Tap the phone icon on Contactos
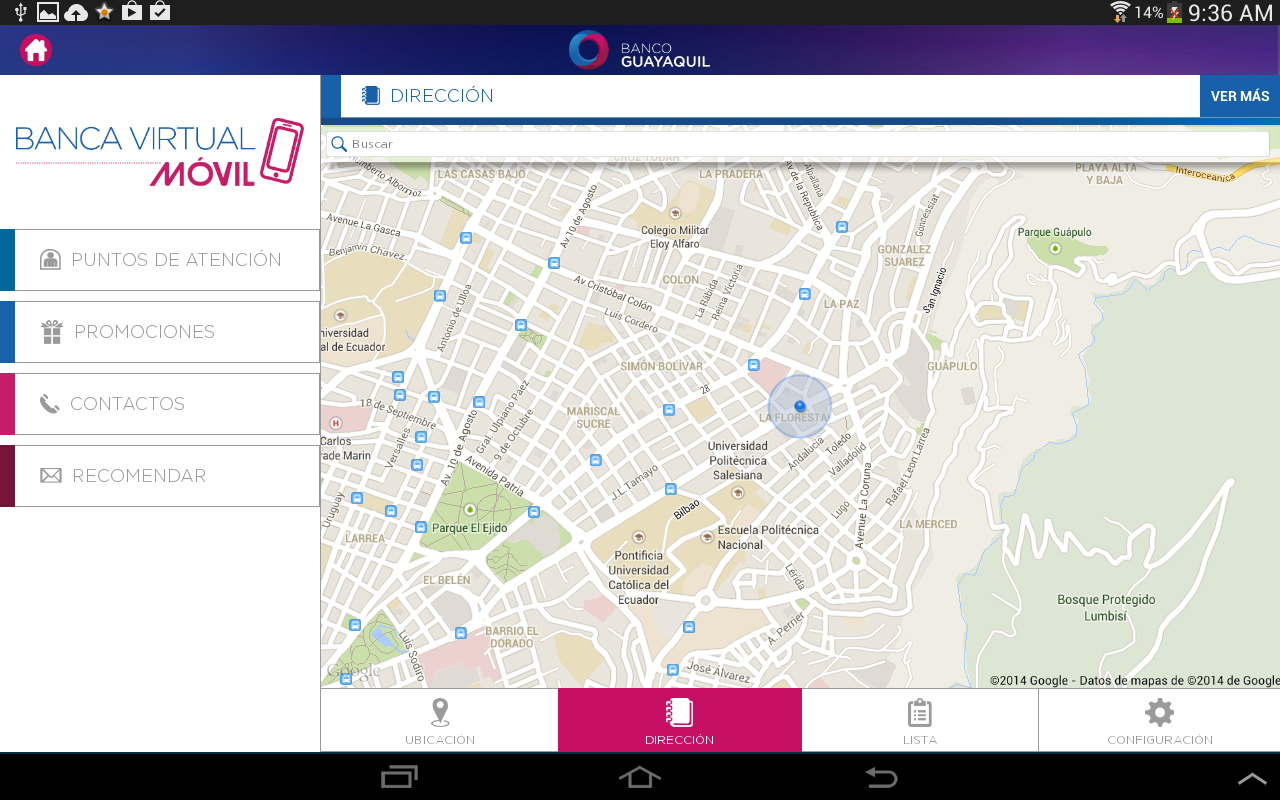 (50, 404)
